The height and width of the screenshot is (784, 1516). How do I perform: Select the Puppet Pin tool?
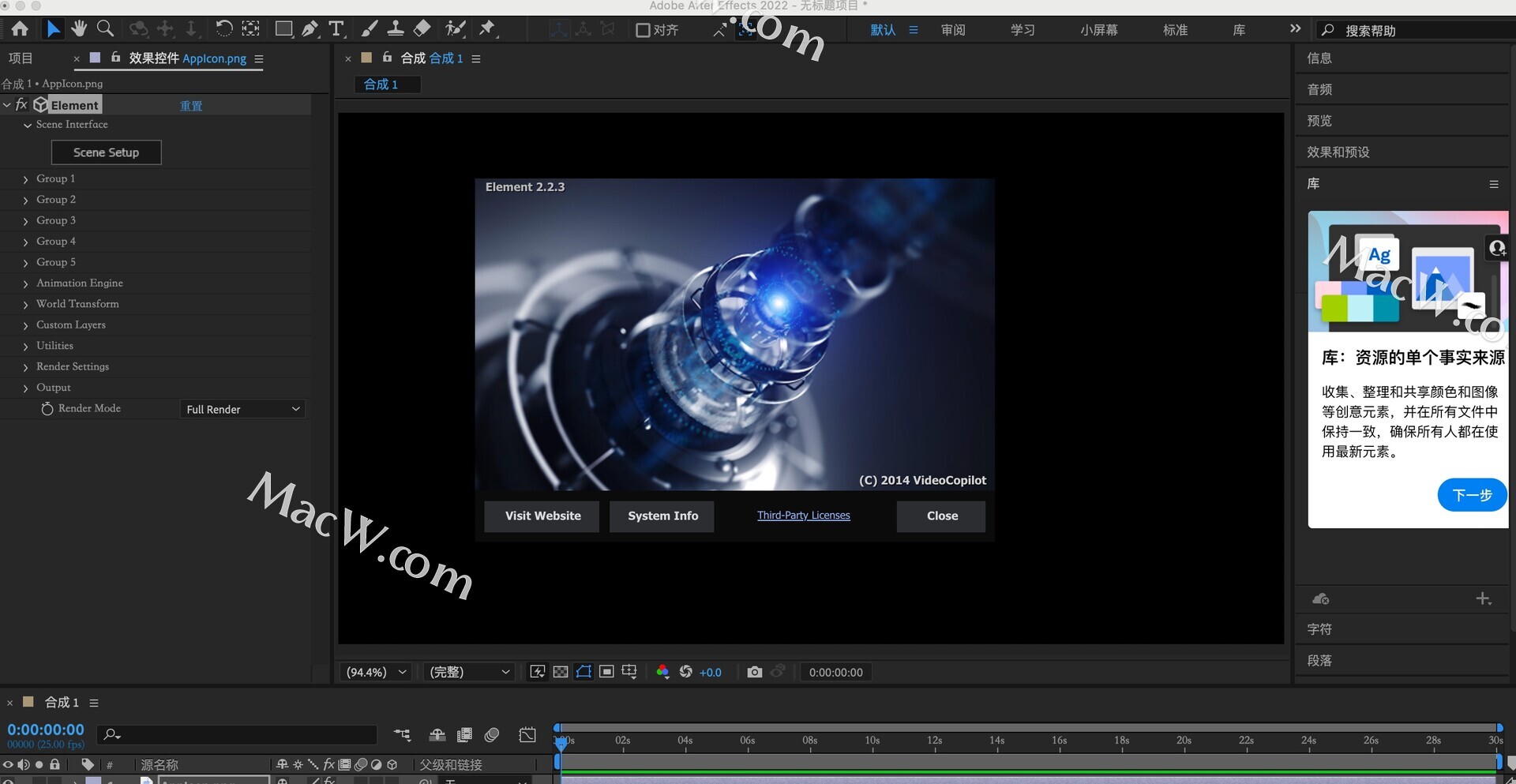tap(487, 29)
